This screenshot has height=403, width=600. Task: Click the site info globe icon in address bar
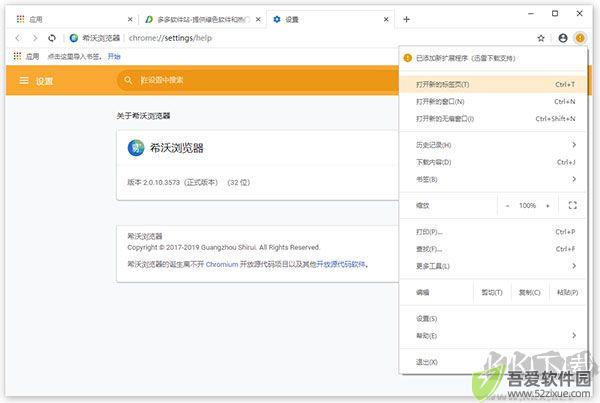pyautogui.click(x=74, y=38)
